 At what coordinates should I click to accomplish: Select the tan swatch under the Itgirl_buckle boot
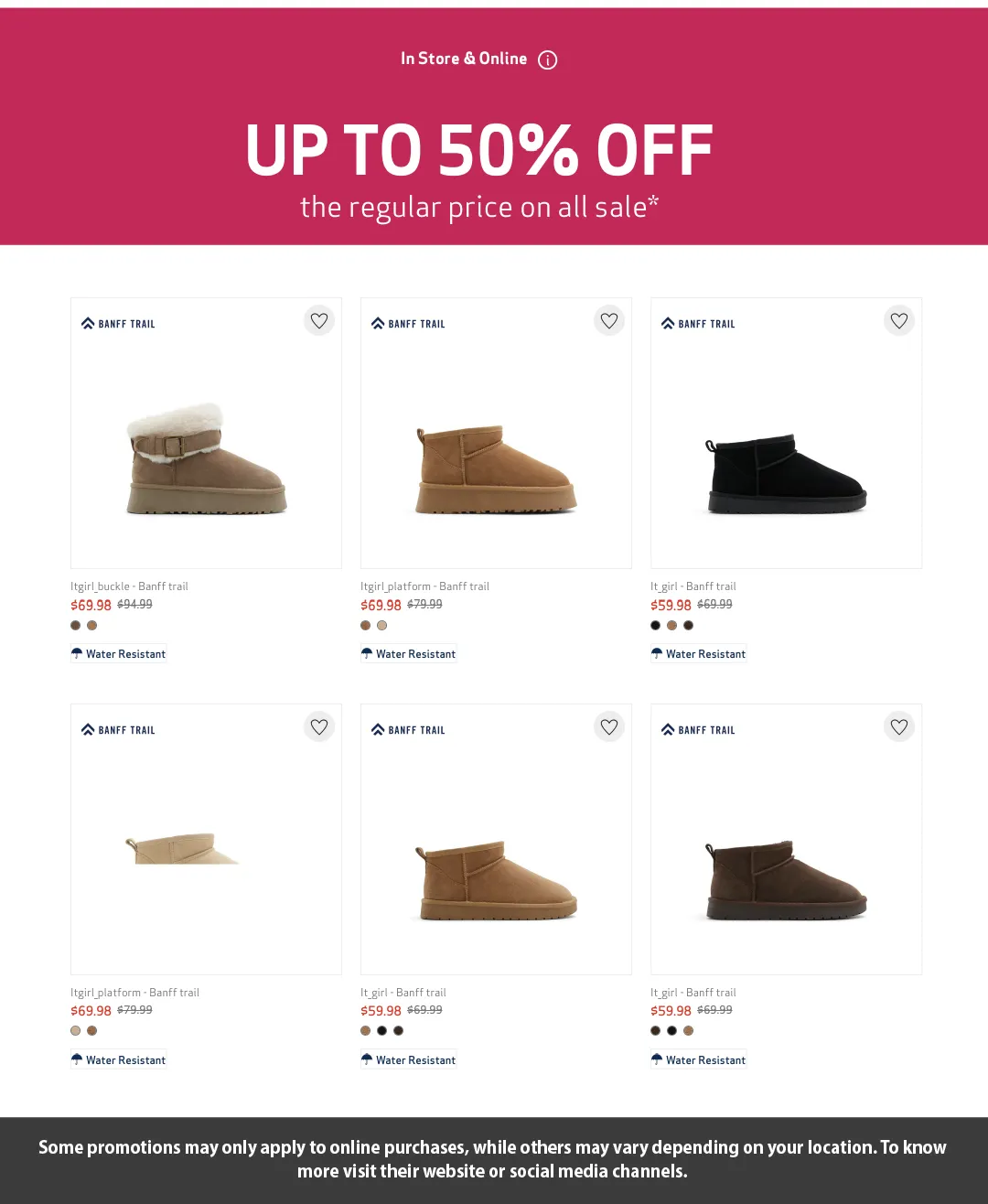pyautogui.click(x=91, y=626)
